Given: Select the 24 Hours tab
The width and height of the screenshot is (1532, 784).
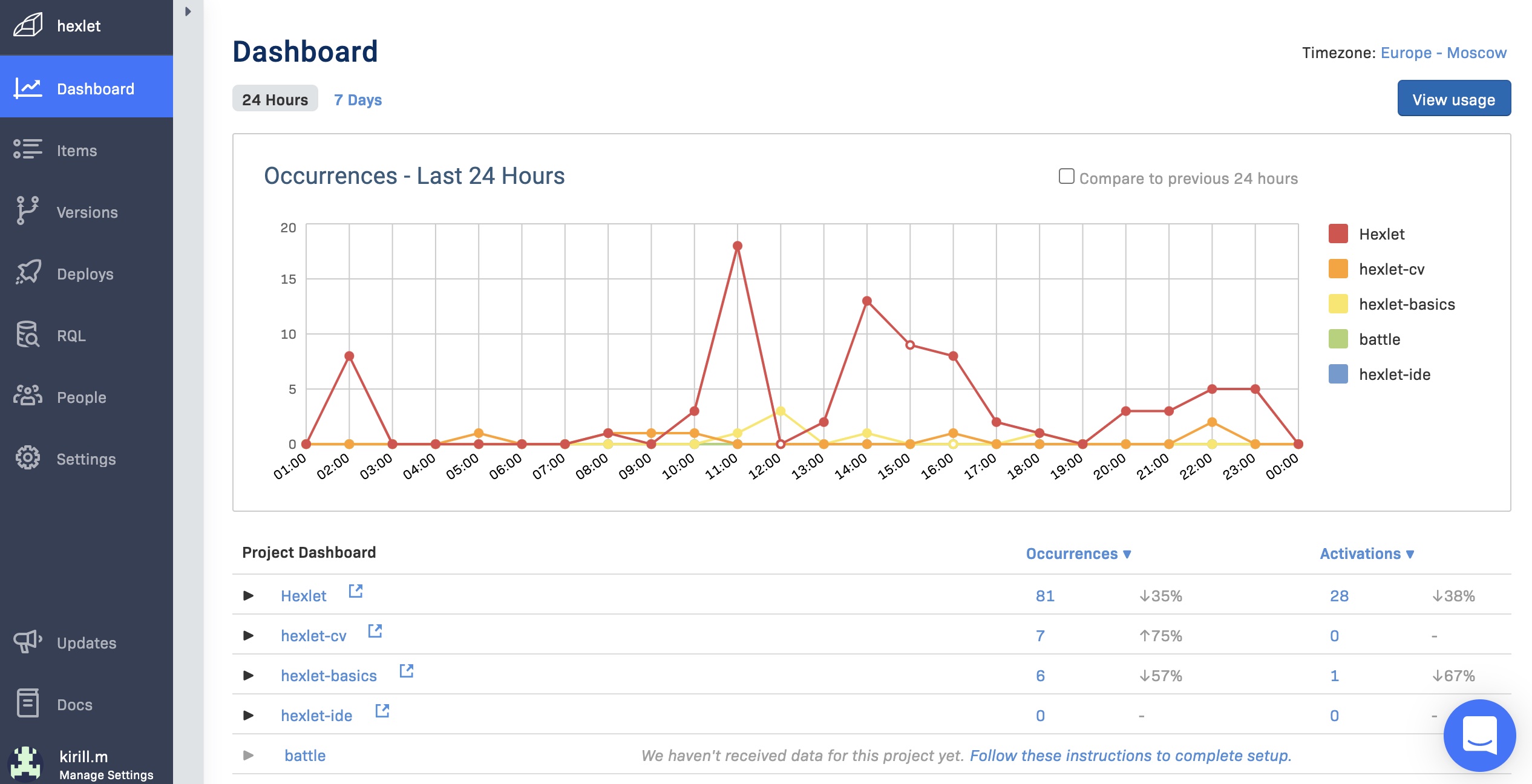Looking at the screenshot, I should tap(274, 98).
